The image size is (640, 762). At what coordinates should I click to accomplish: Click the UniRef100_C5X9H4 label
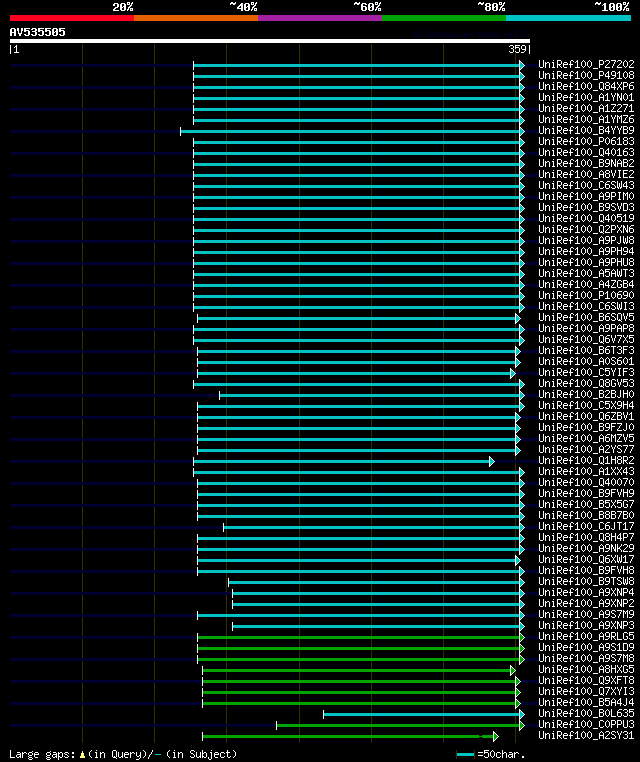[x=586, y=405]
